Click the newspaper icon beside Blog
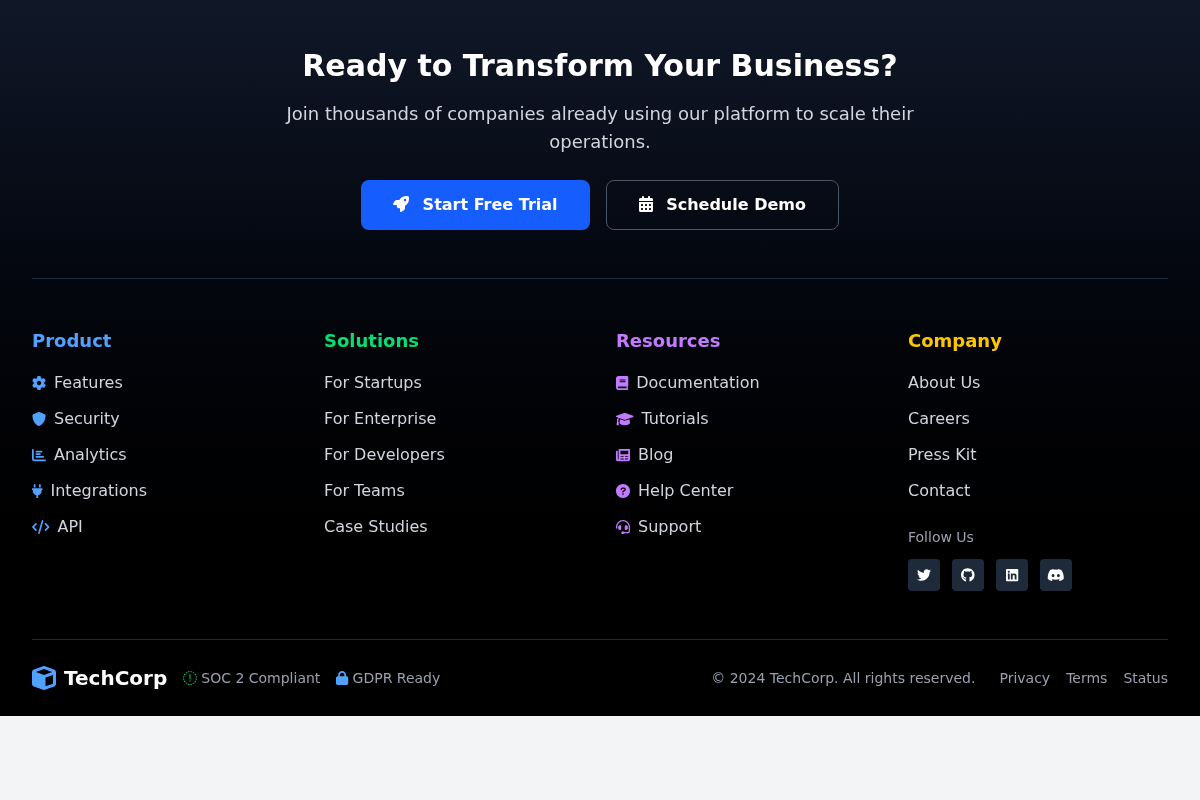The image size is (1200, 800). pyautogui.click(x=623, y=455)
